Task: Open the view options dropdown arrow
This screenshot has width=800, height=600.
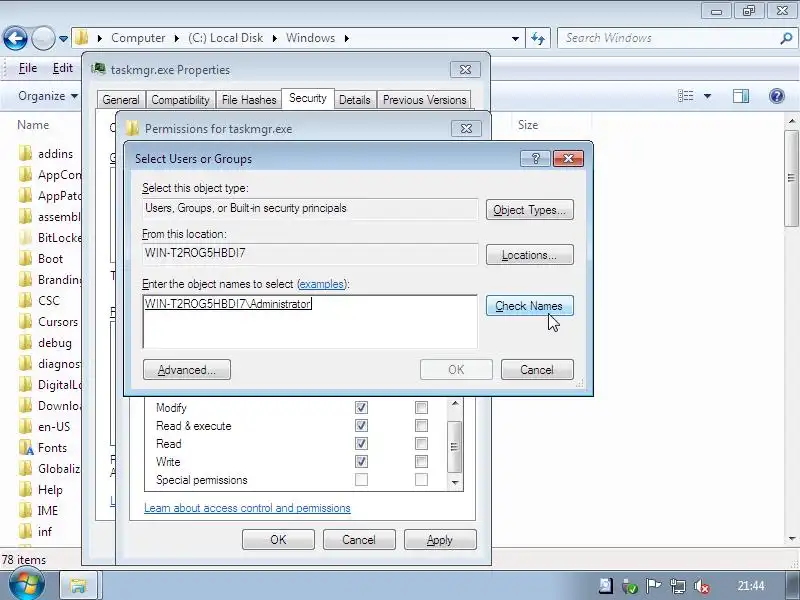Action: 707,96
